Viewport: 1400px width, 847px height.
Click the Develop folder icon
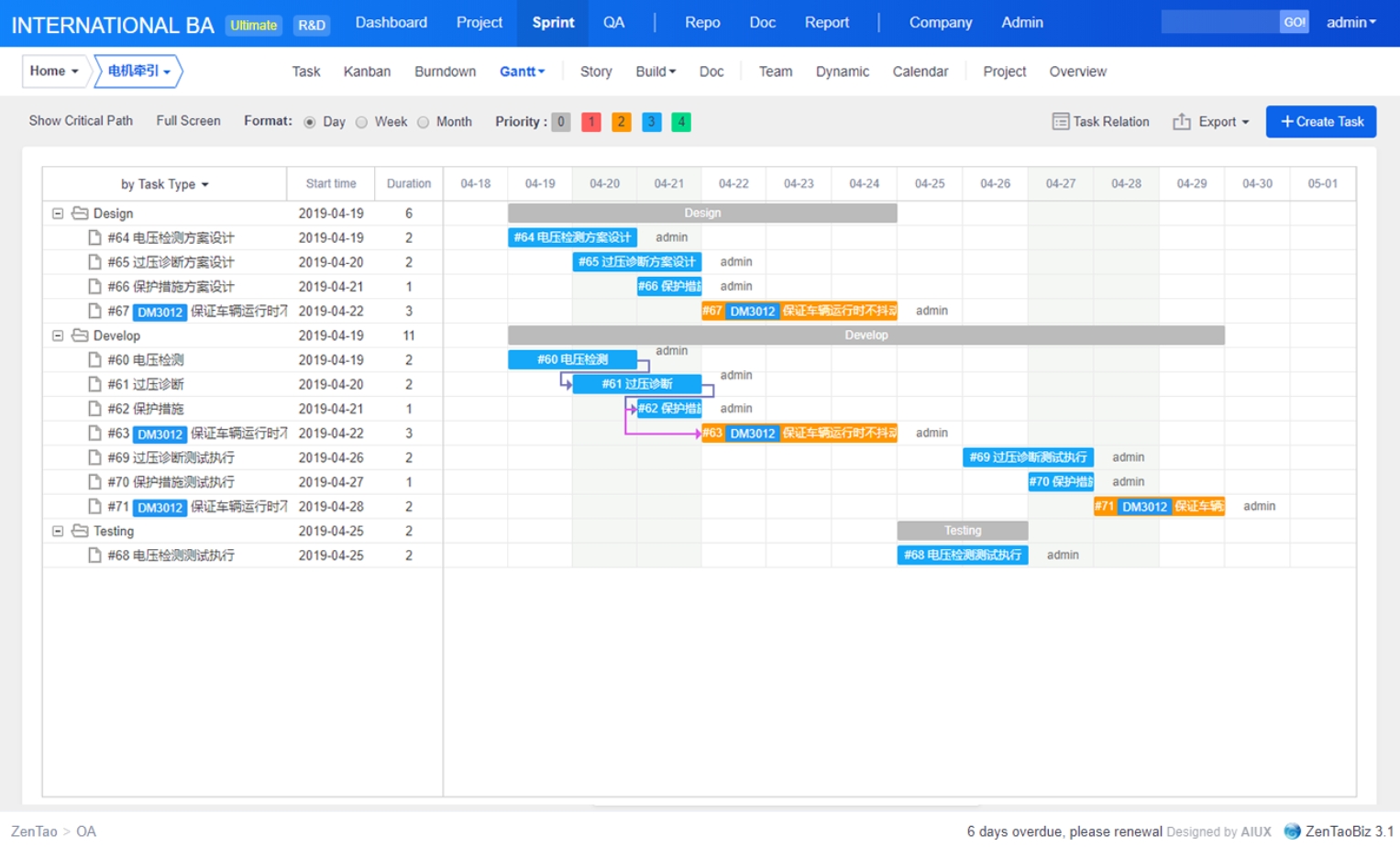80,335
